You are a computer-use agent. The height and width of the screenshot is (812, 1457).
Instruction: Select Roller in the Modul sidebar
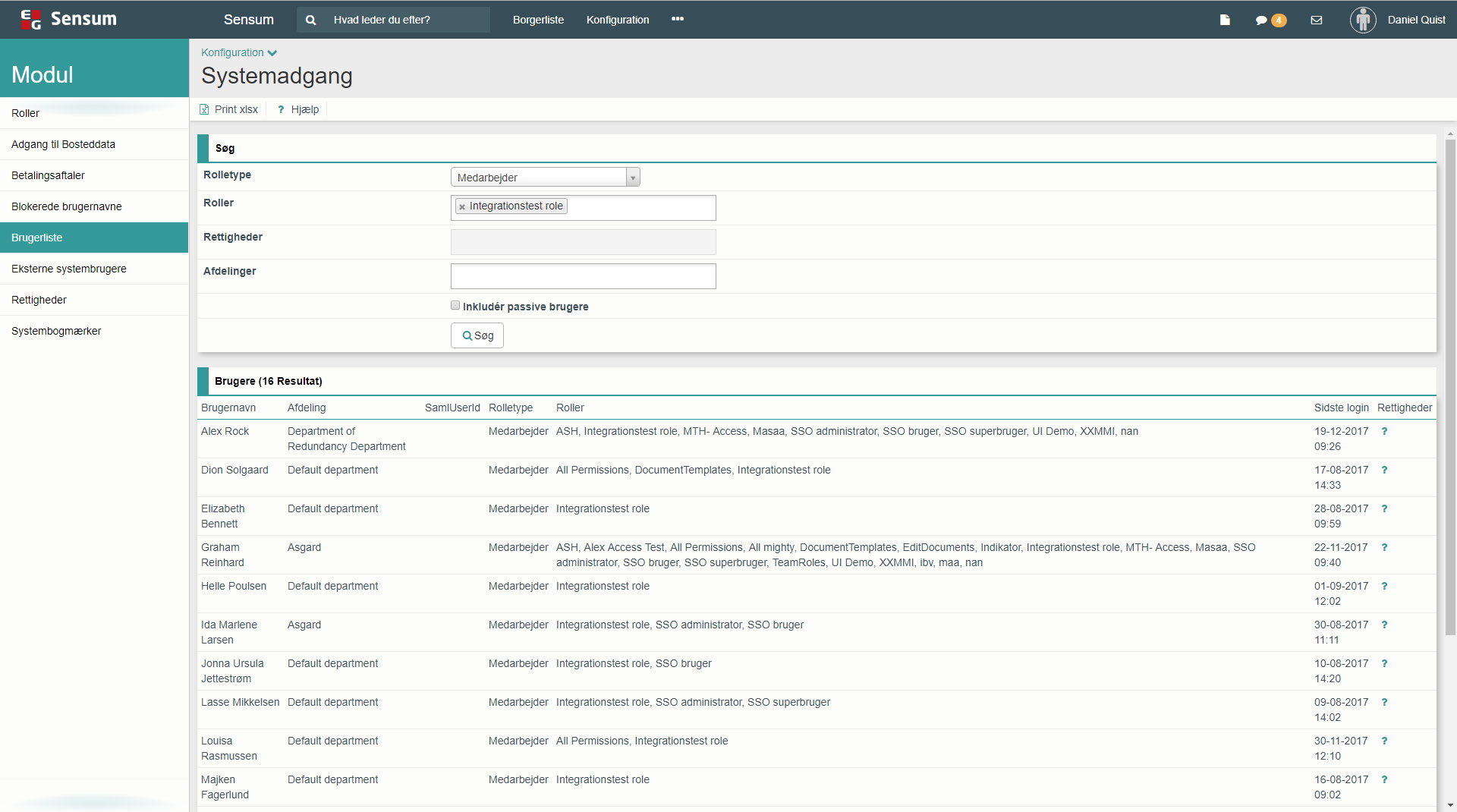[94, 113]
